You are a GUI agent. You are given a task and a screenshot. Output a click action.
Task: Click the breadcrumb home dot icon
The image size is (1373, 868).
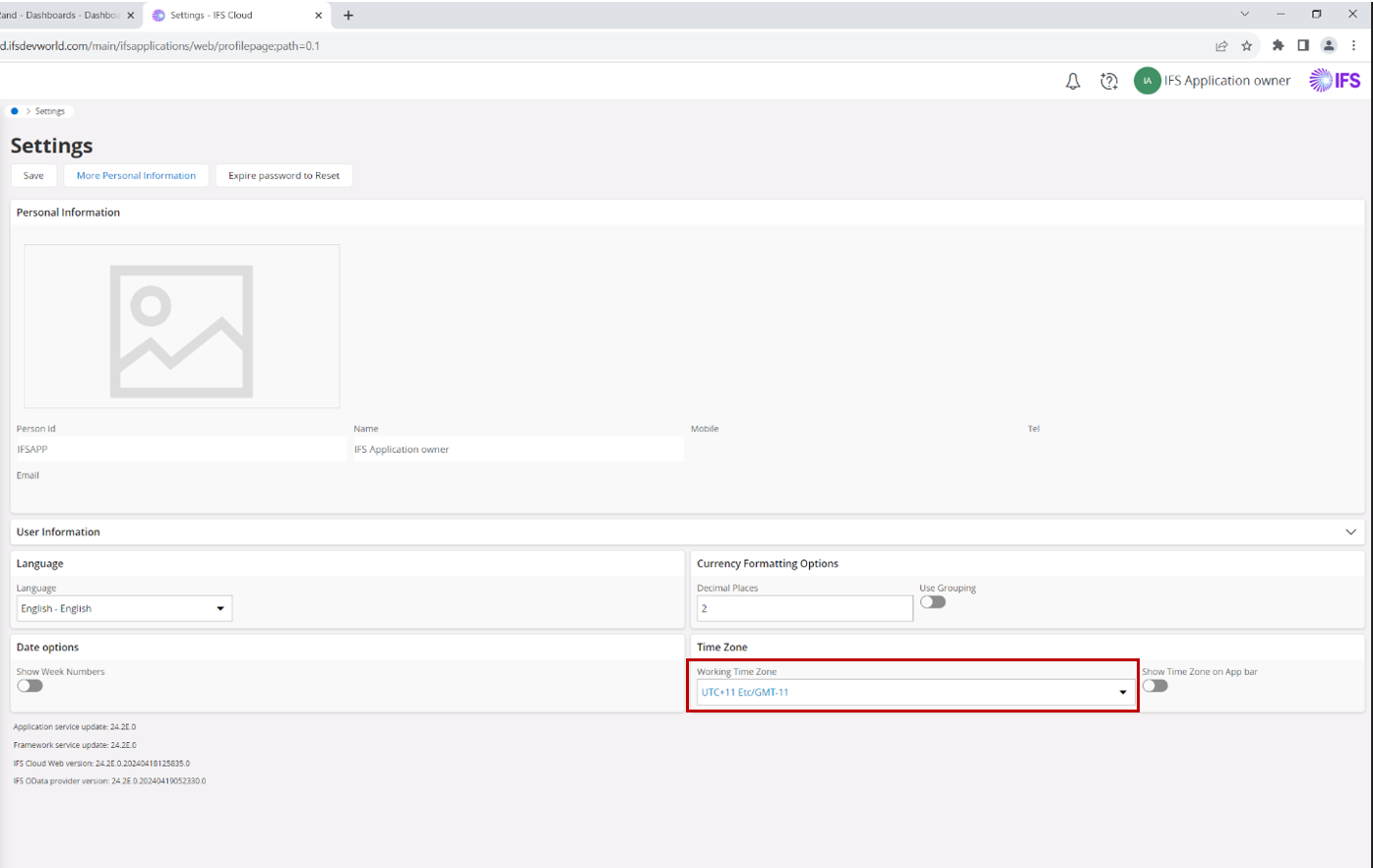tap(13, 111)
